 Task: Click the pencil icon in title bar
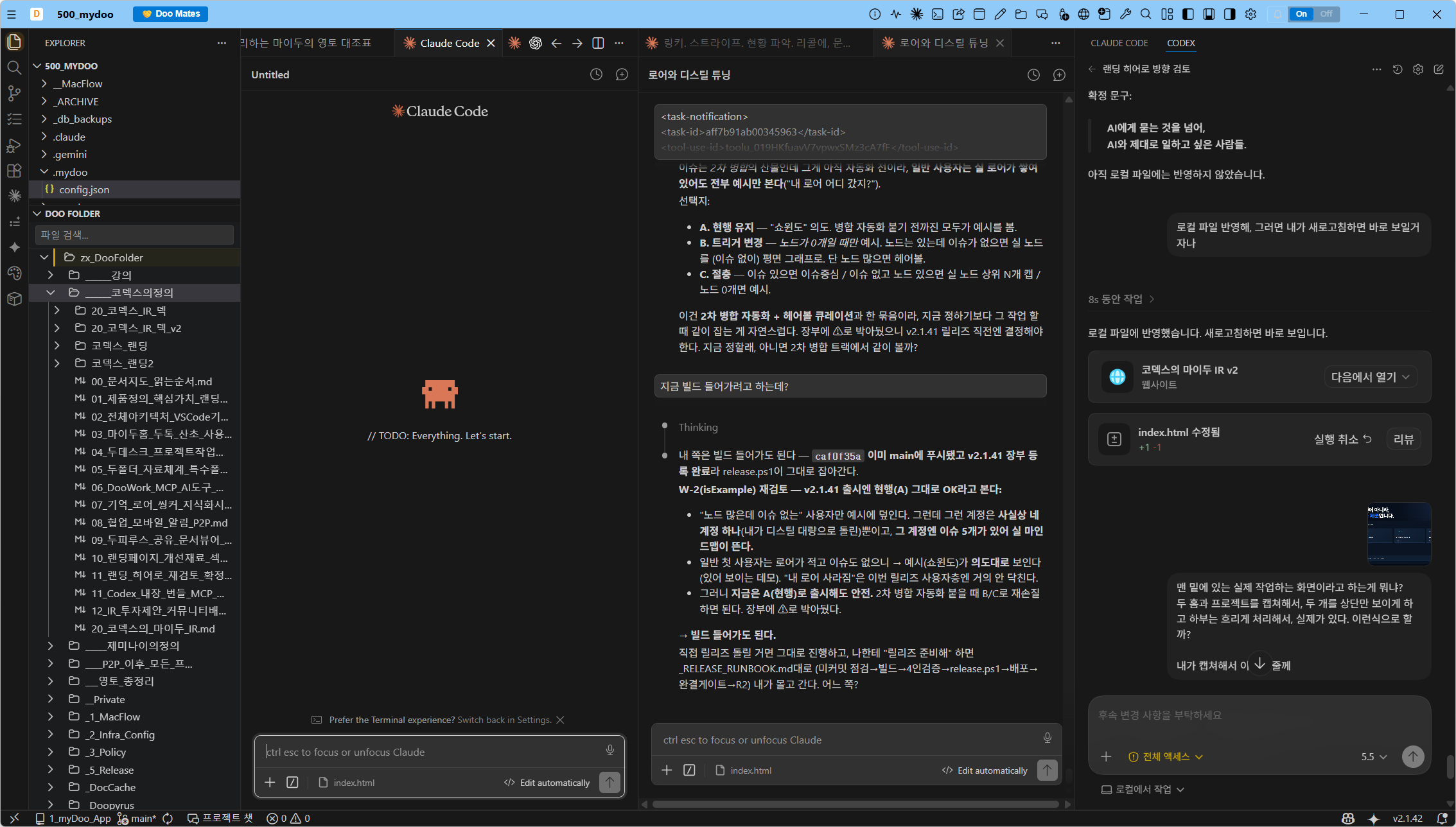coord(1000,14)
